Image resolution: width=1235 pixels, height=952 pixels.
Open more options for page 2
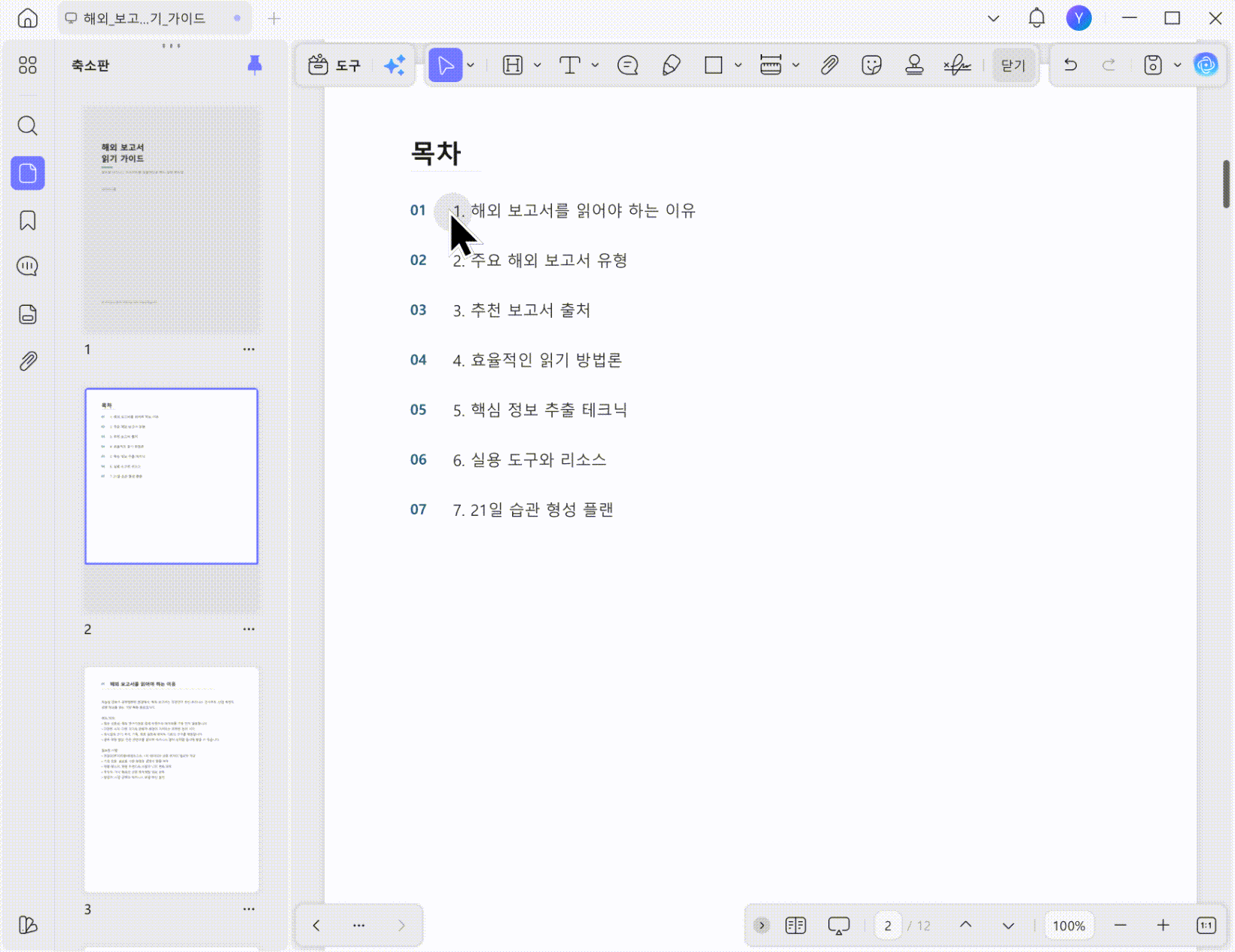click(249, 629)
